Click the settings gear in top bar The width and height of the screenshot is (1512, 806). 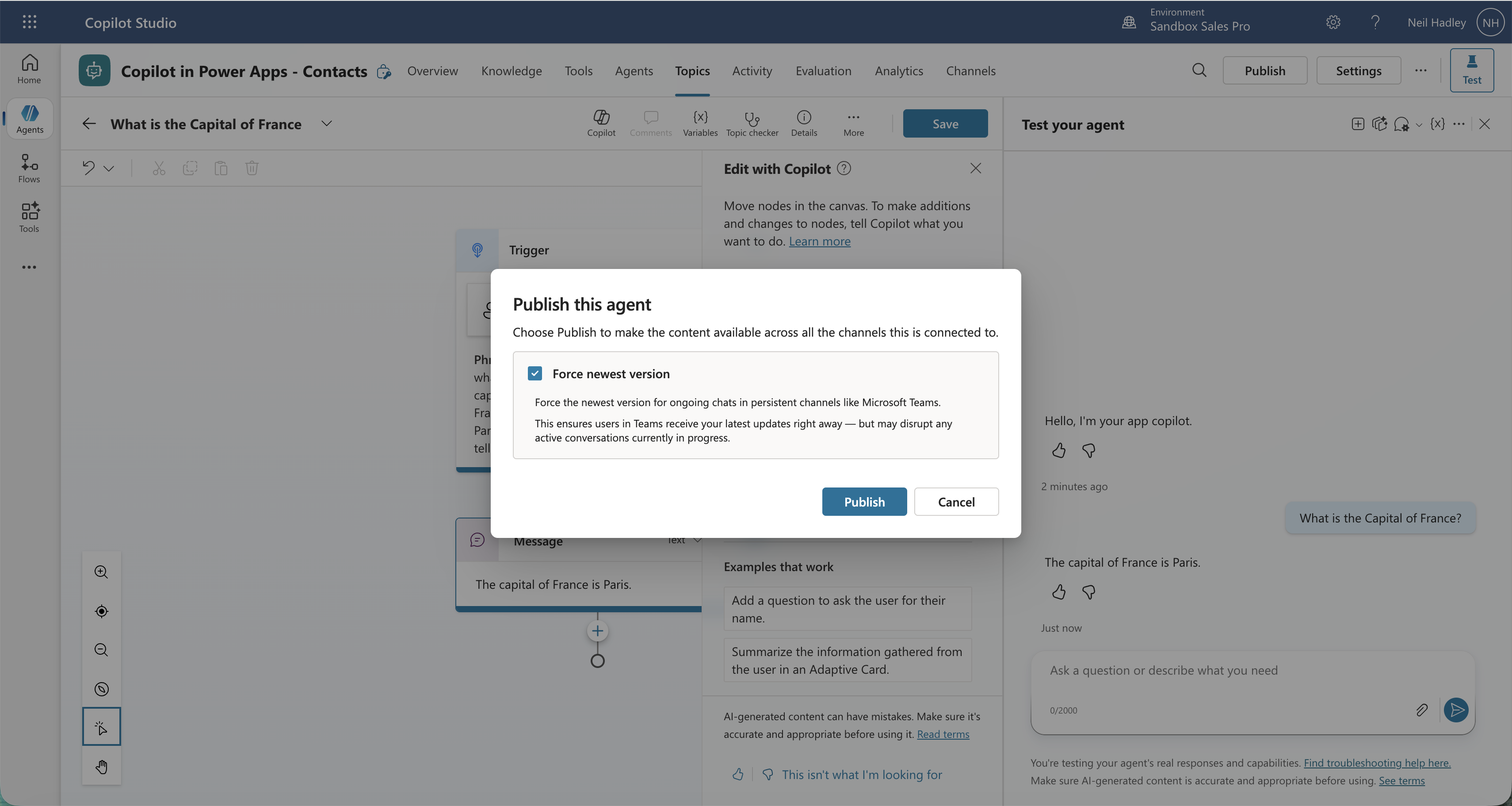tap(1333, 22)
